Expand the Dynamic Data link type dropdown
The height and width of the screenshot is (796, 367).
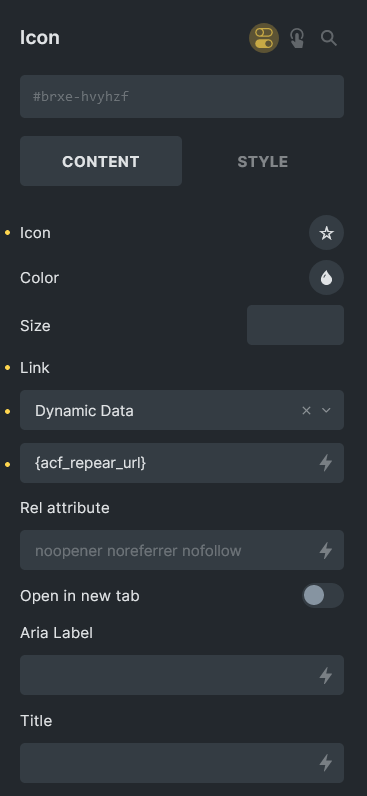(182, 410)
